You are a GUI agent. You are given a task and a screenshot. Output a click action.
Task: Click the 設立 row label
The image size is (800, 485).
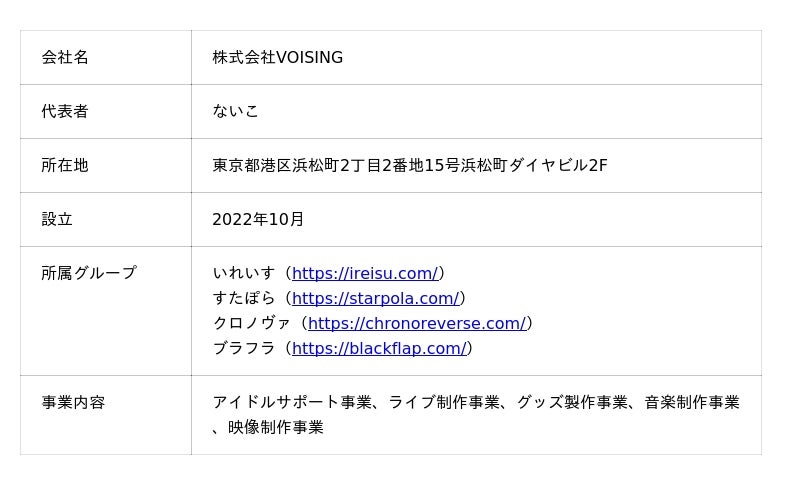(x=57, y=219)
